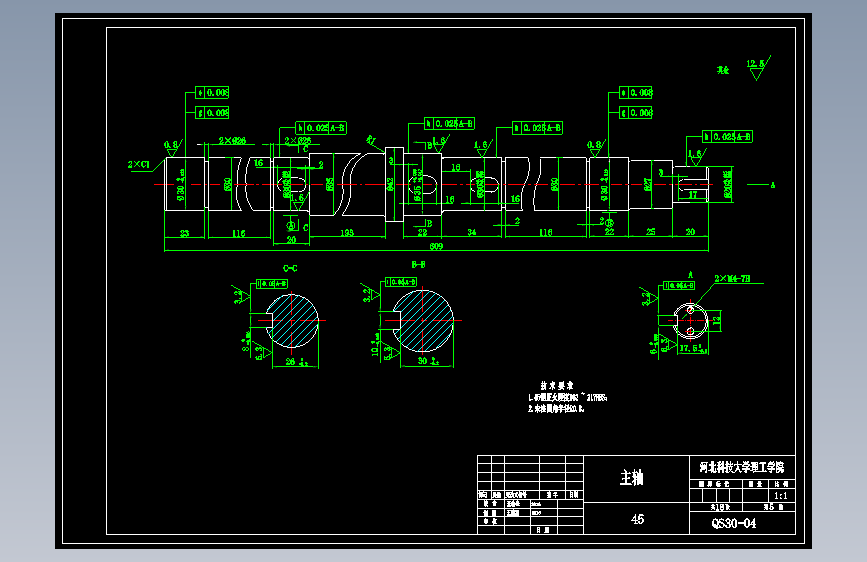
Task: Select the '25' length dimension
Action: 651,232
